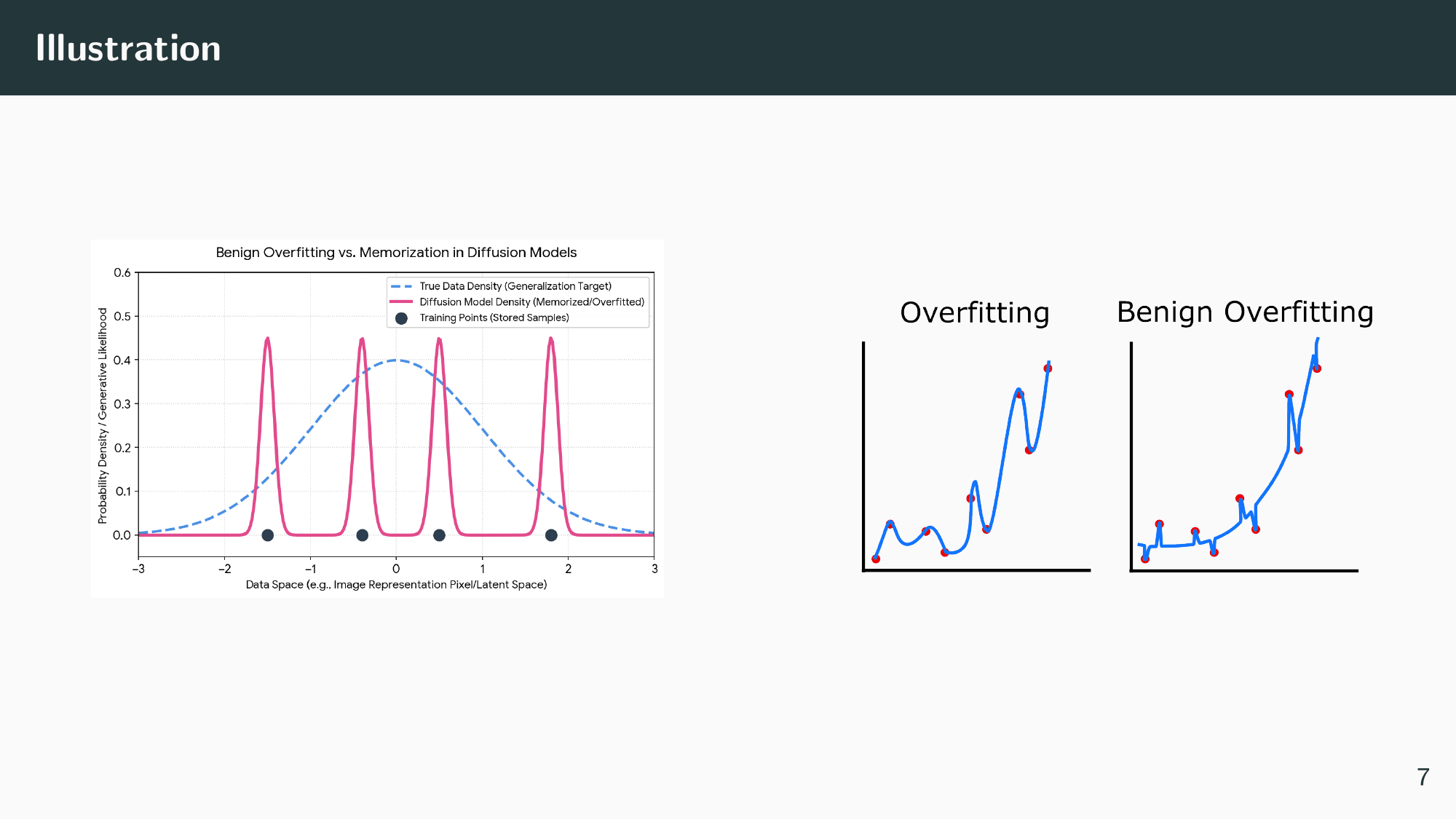Screen dimensions: 1456x820
Task: Select the chart title about Benign Overfitting vs. Memorization
Action: tap(396, 253)
